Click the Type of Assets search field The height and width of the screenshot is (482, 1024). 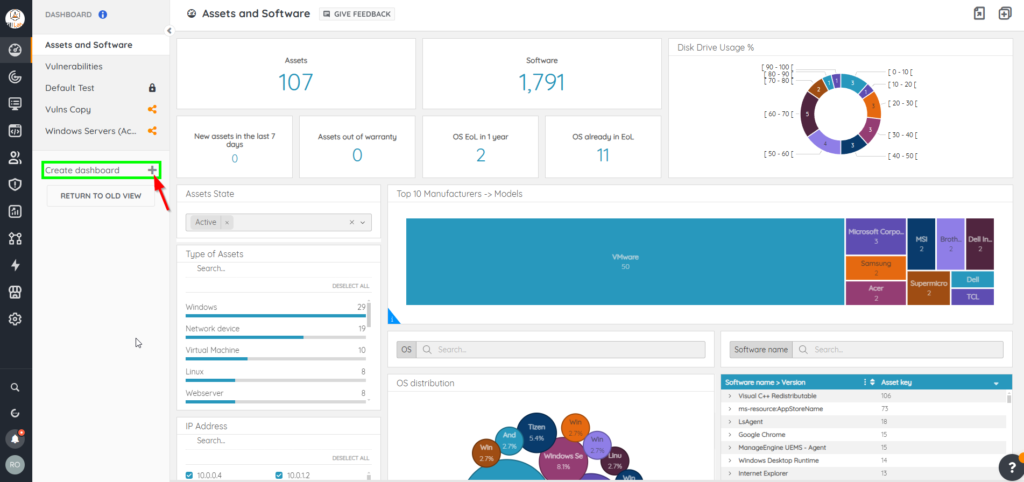278,268
